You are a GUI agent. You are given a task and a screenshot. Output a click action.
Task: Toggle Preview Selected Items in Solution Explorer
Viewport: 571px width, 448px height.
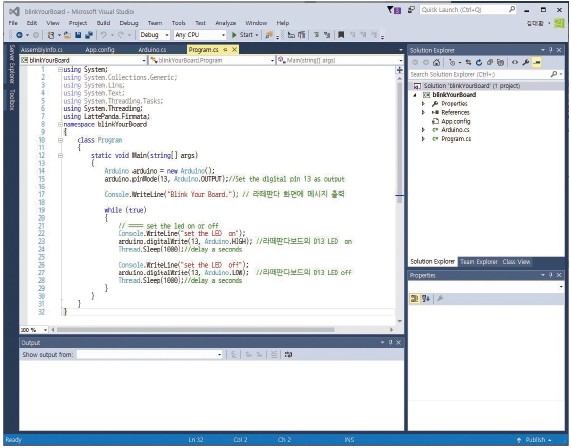[x=536, y=63]
